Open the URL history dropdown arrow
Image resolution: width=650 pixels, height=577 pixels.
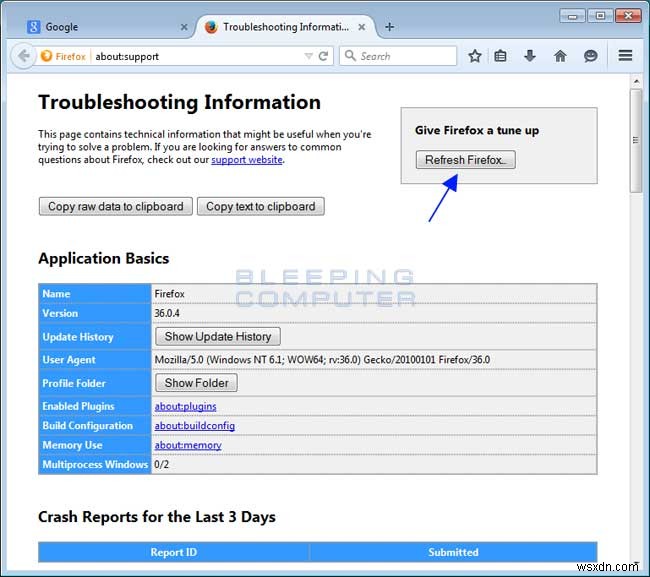click(308, 56)
